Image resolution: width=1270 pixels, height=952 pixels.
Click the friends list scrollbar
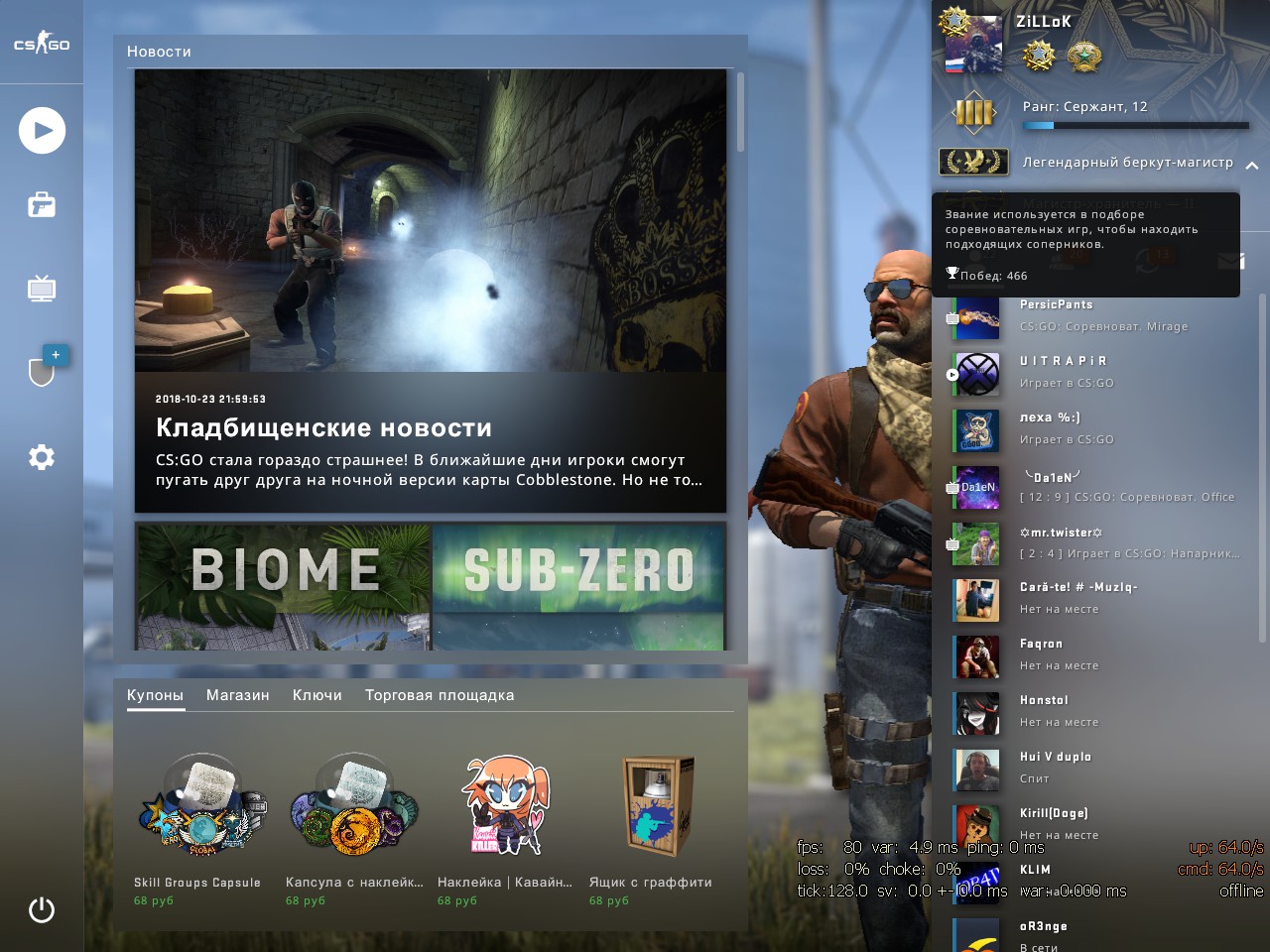[x=1262, y=468]
